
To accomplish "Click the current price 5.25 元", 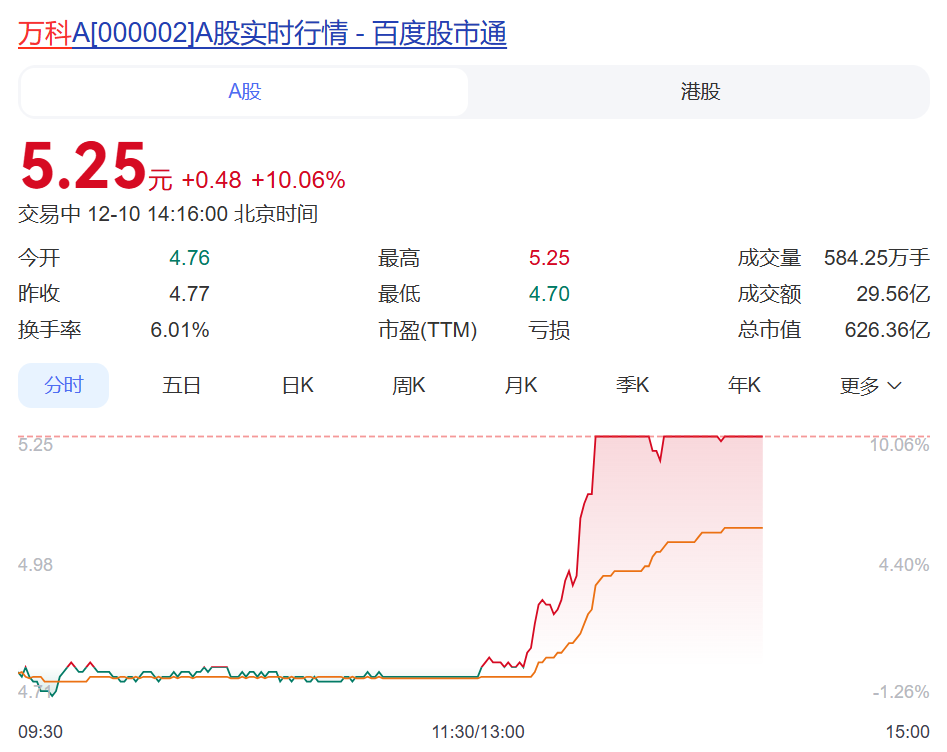I will (x=85, y=167).
